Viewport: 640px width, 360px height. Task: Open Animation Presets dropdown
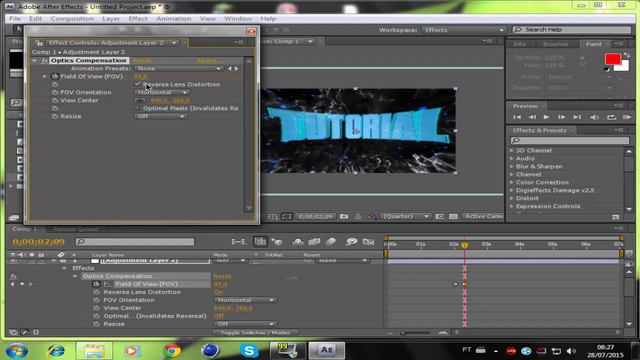pyautogui.click(x=179, y=69)
